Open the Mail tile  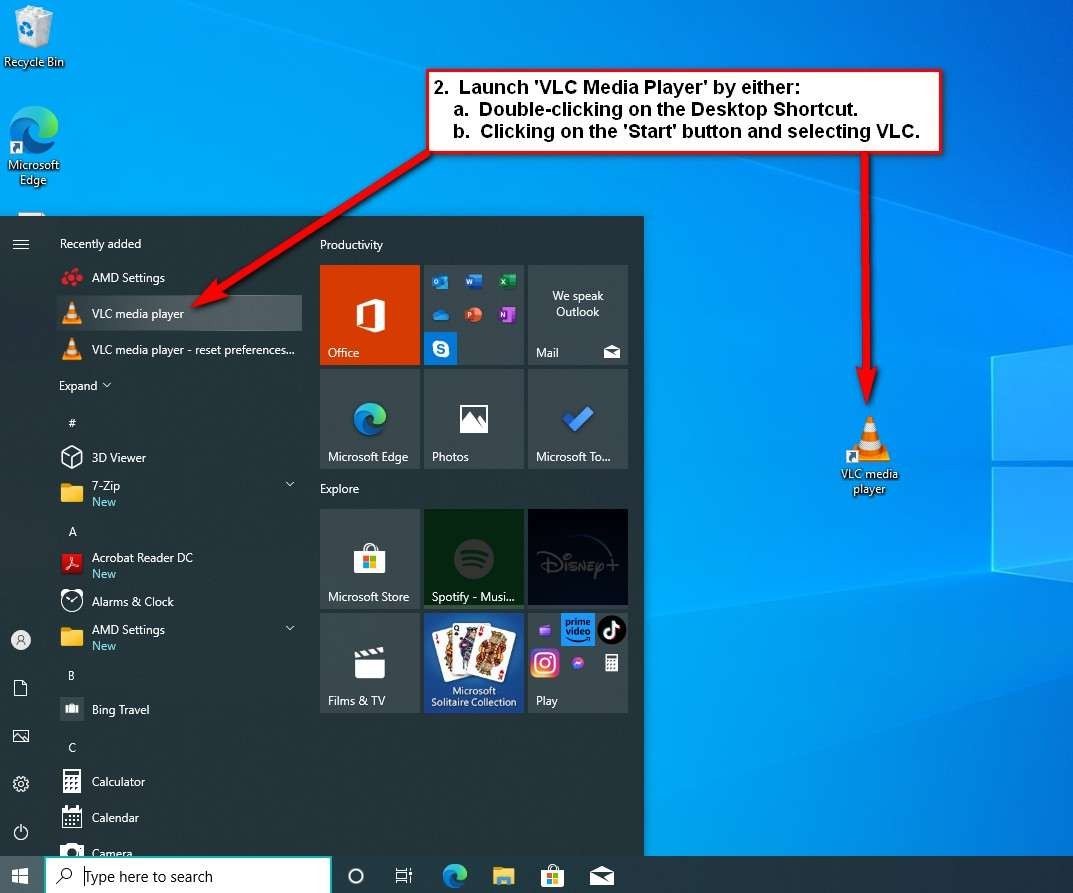[578, 315]
